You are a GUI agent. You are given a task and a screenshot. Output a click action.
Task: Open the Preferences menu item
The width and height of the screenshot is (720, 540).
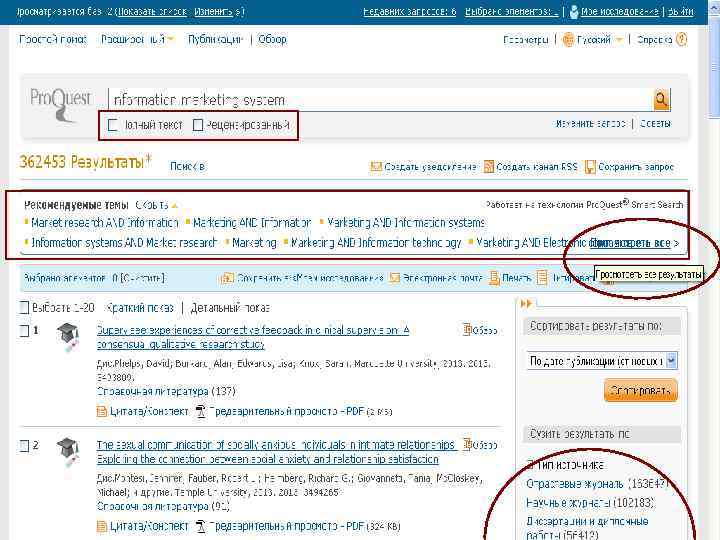tap(525, 40)
